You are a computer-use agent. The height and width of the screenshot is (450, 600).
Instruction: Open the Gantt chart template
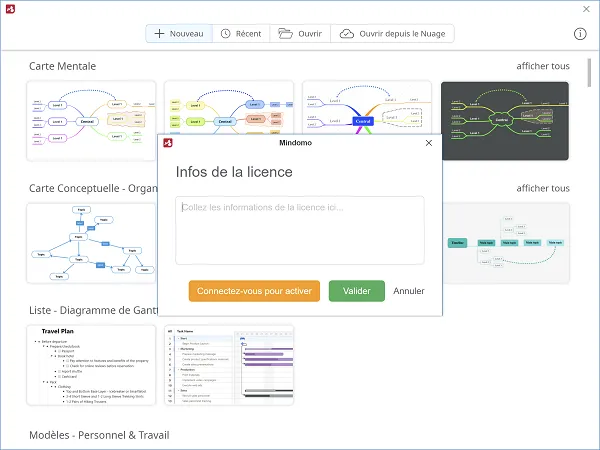[229, 365]
